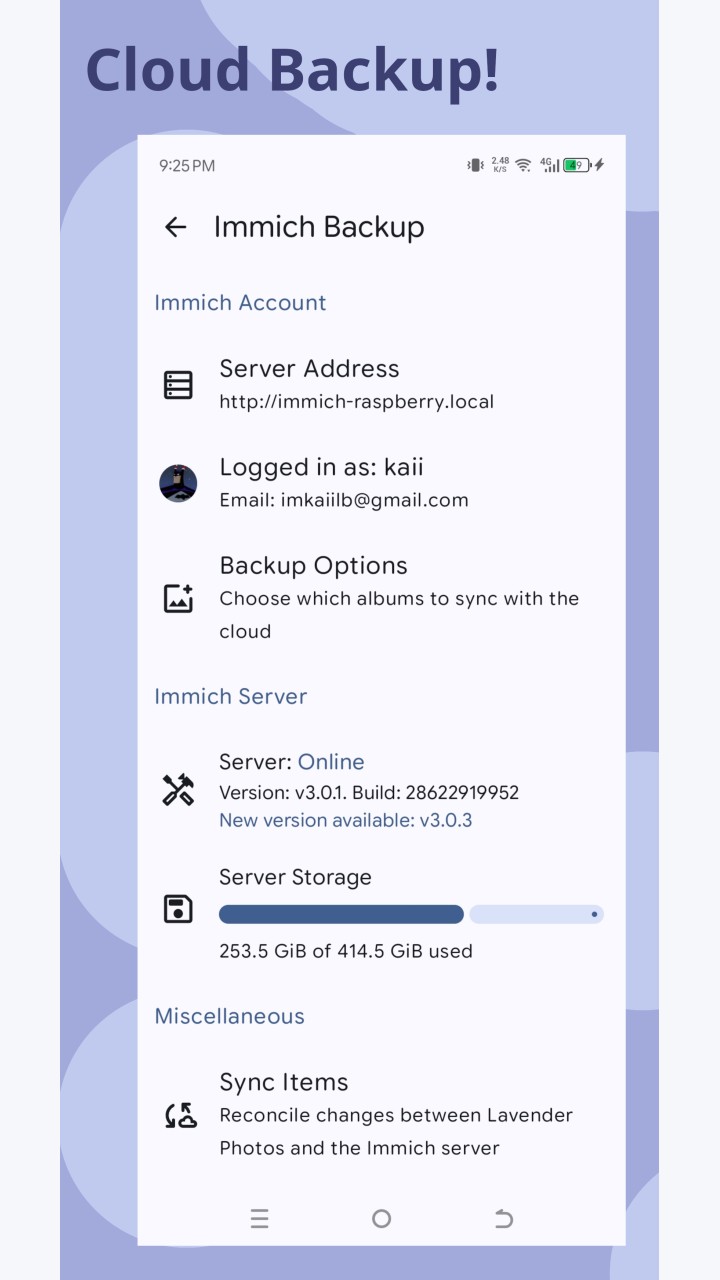720x1280 pixels.
Task: Click the 'Cloud Backup!' banner heading
Action: 293,70
